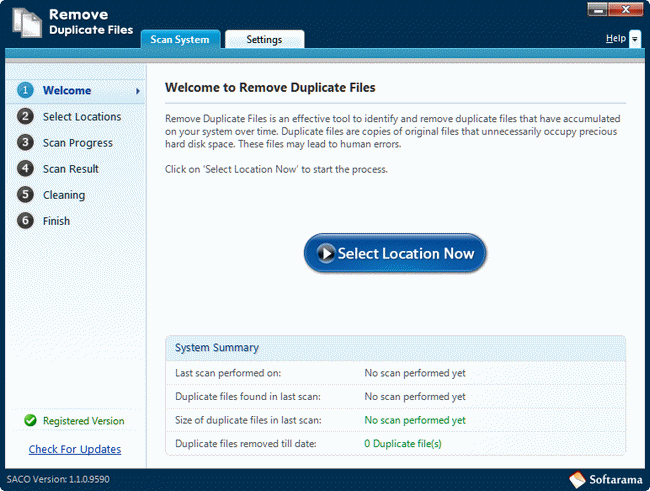Screen dimensions: 650x491
Task: Click the step 6 number icon beside Finish
Action: 25,221
